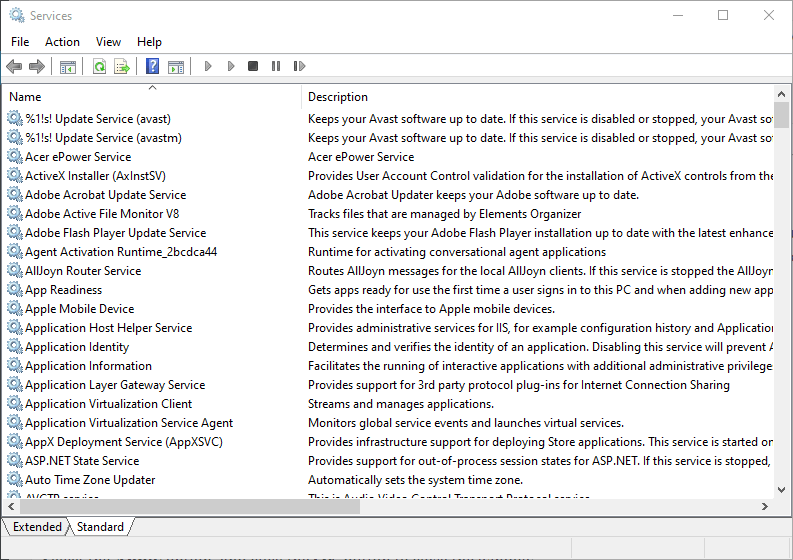This screenshot has width=793, height=560.
Task: Select AppX Deployment Service (AppXSVC)
Action: pyautogui.click(x=124, y=442)
